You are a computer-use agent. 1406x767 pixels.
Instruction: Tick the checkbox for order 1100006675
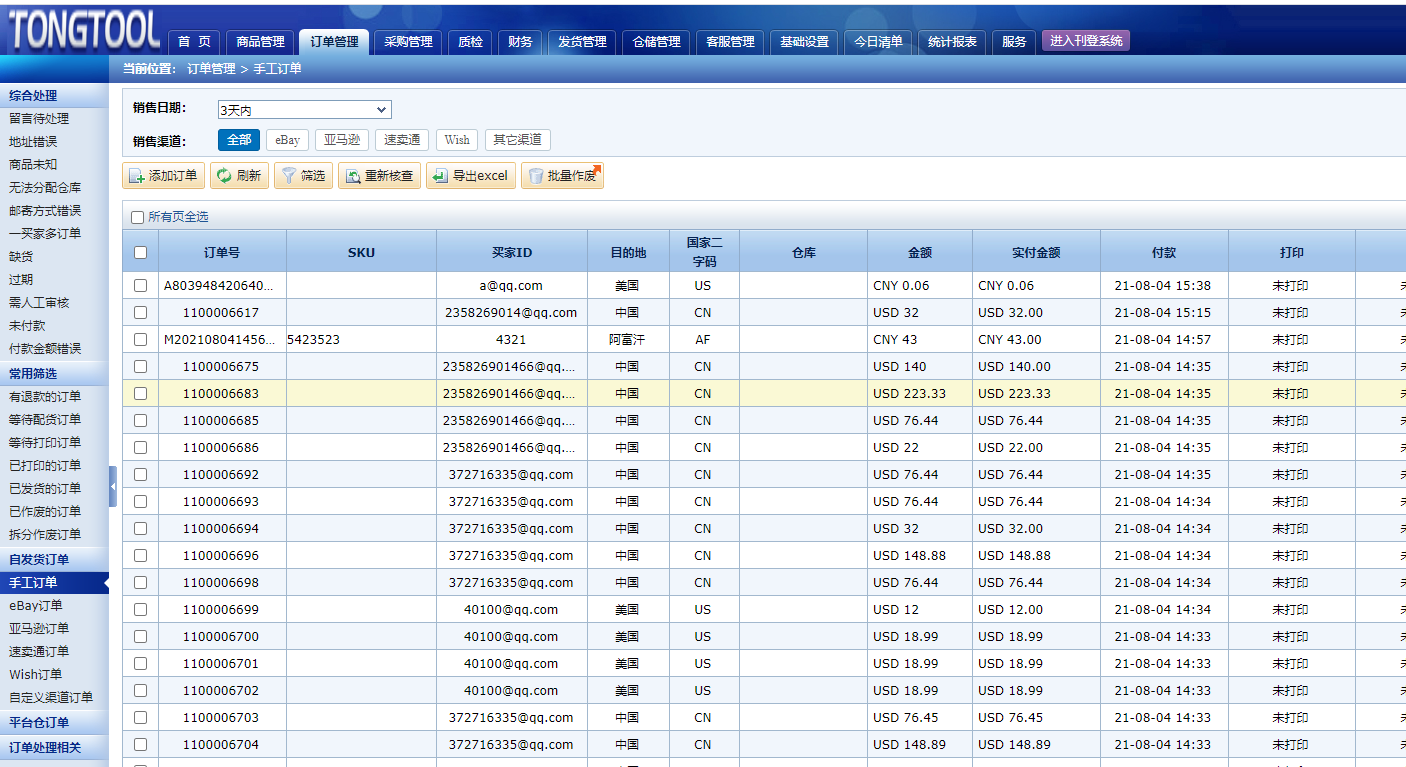pyautogui.click(x=141, y=366)
